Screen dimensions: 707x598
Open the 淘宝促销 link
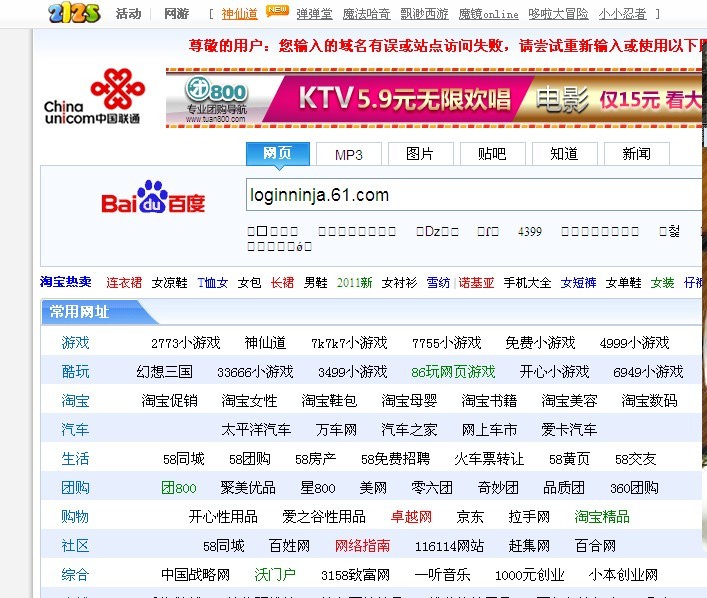[x=170, y=400]
